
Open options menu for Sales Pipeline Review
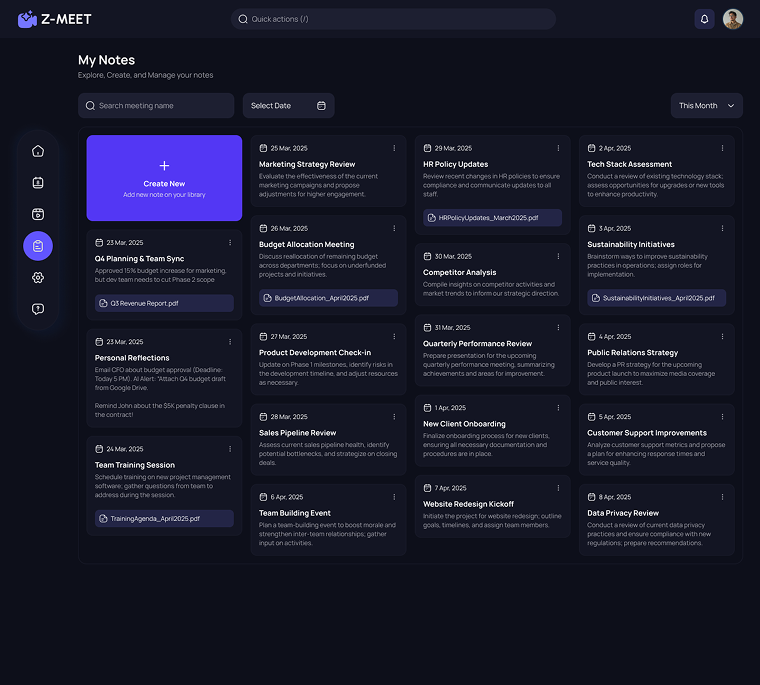(x=394, y=416)
